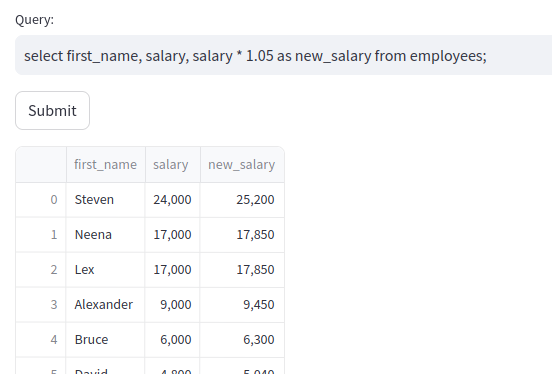The height and width of the screenshot is (374, 552).
Task: Sort by the salary column header
Action: 172,165
